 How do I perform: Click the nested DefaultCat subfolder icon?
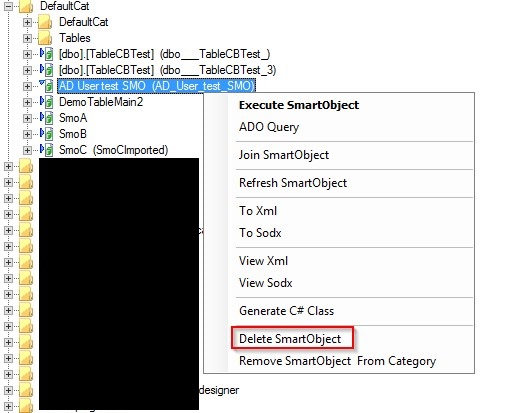tap(45, 22)
